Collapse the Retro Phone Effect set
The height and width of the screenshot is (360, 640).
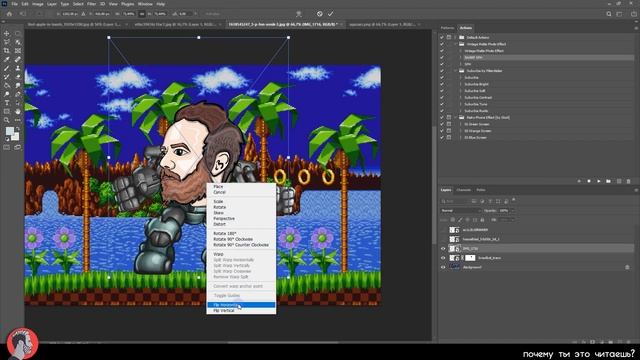coord(456,118)
